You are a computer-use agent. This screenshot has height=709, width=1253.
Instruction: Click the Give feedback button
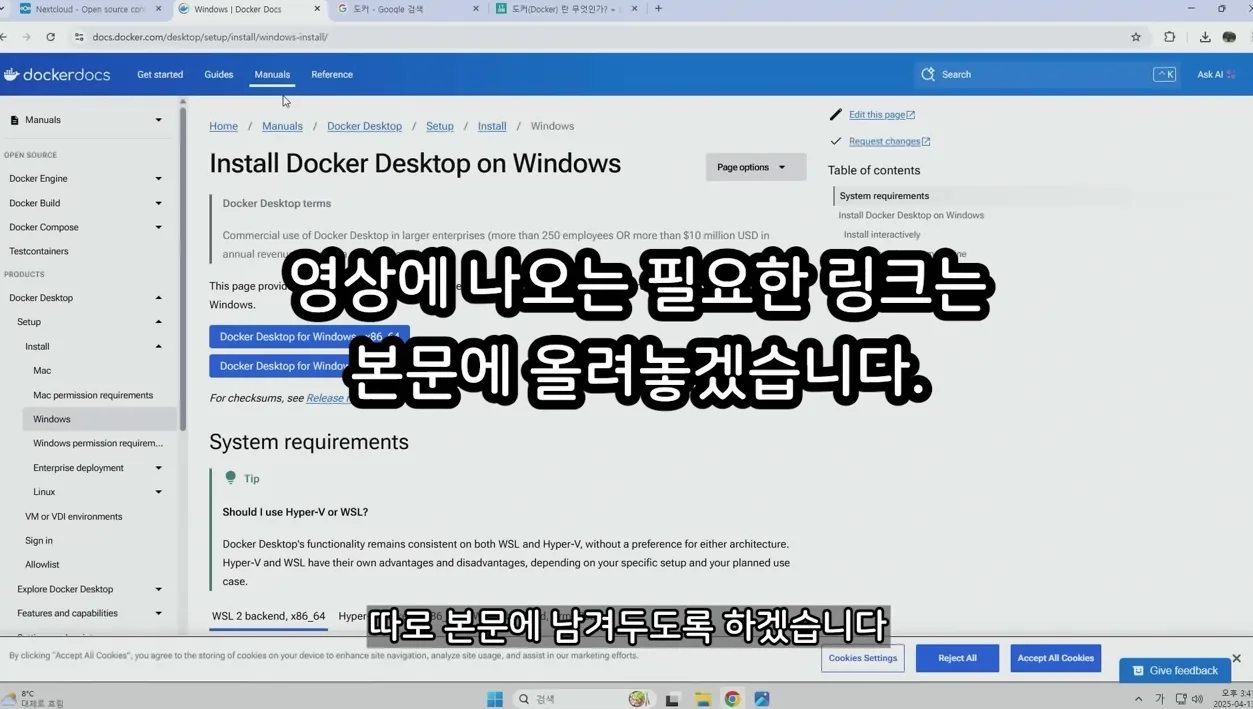[1175, 670]
